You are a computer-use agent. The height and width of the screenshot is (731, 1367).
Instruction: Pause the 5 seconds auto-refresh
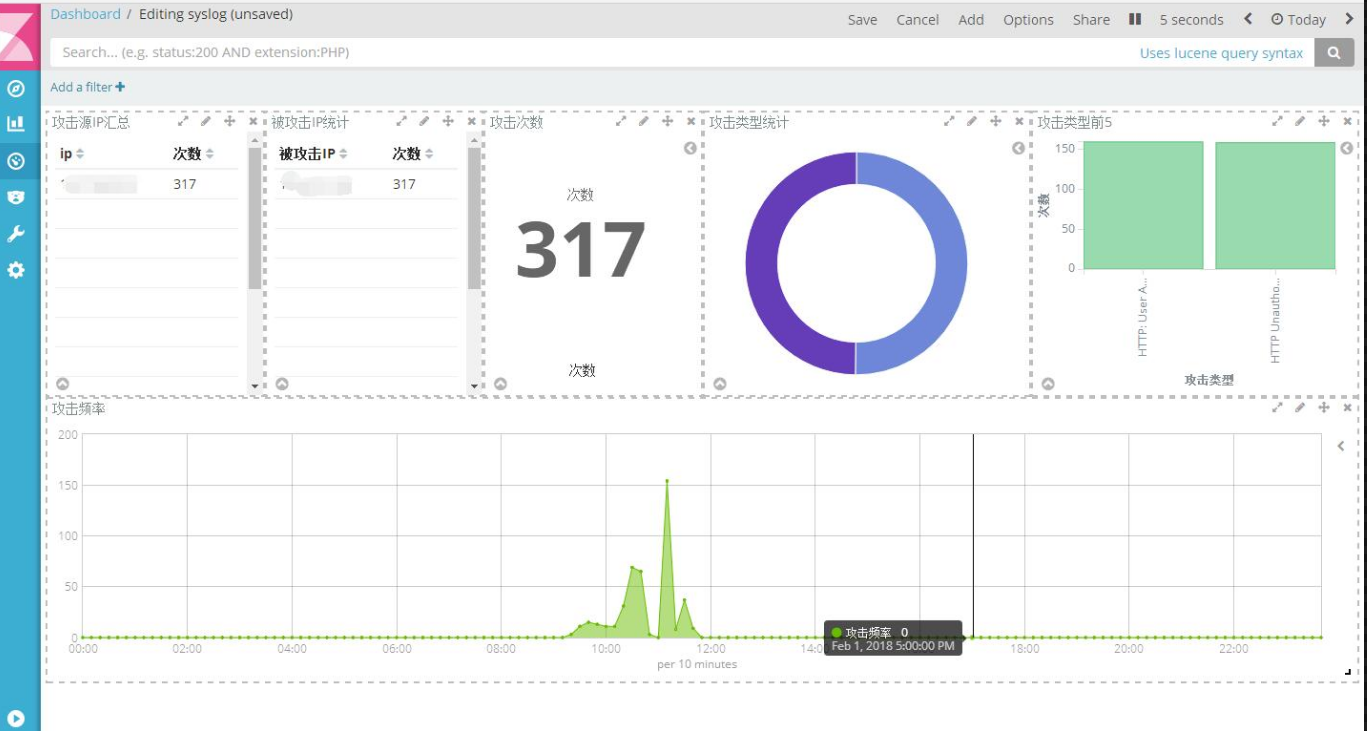1135,19
